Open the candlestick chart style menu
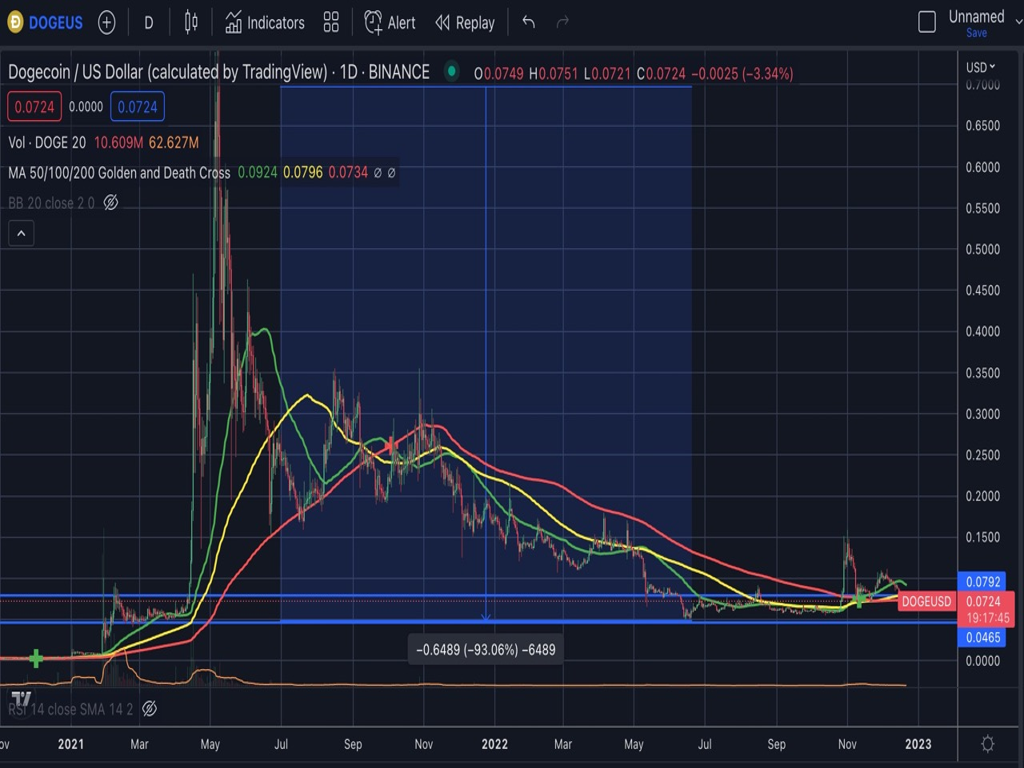Viewport: 1024px width, 768px height. point(192,22)
